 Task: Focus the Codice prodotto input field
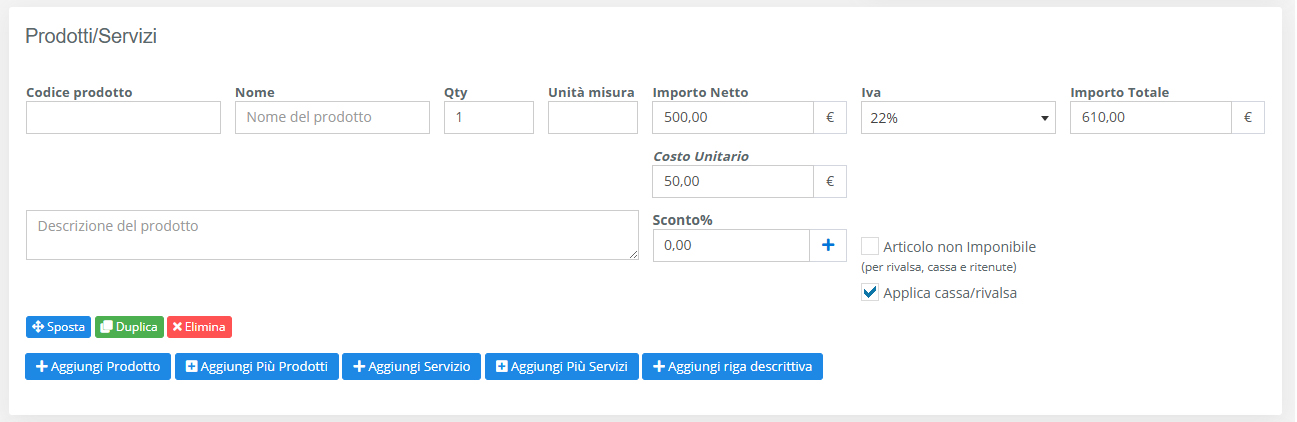coord(123,118)
